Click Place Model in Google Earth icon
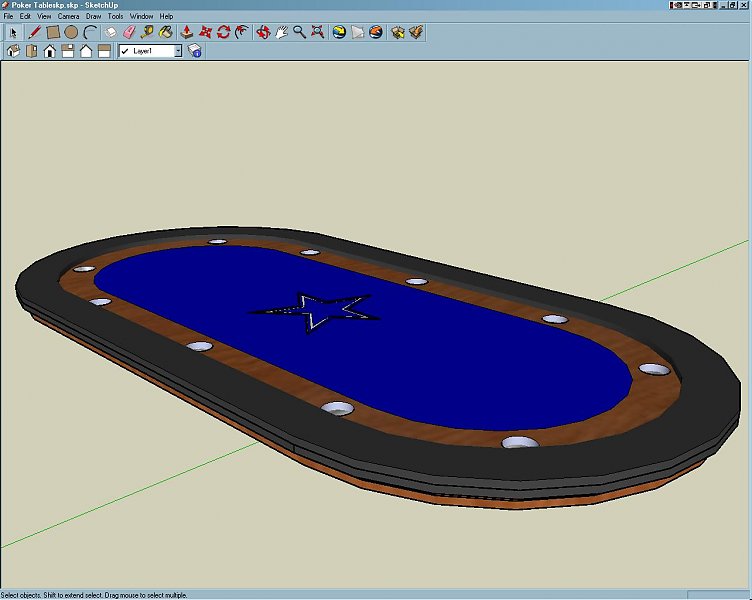The height and width of the screenshot is (600, 752). pyautogui.click(x=376, y=33)
